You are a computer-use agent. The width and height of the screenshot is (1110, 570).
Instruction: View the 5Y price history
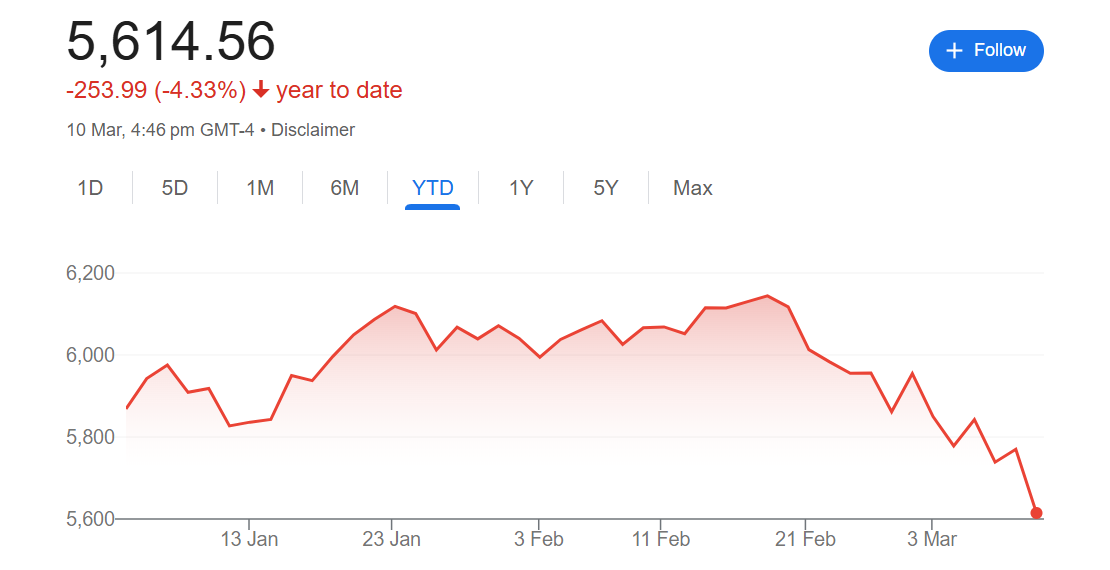coord(606,188)
